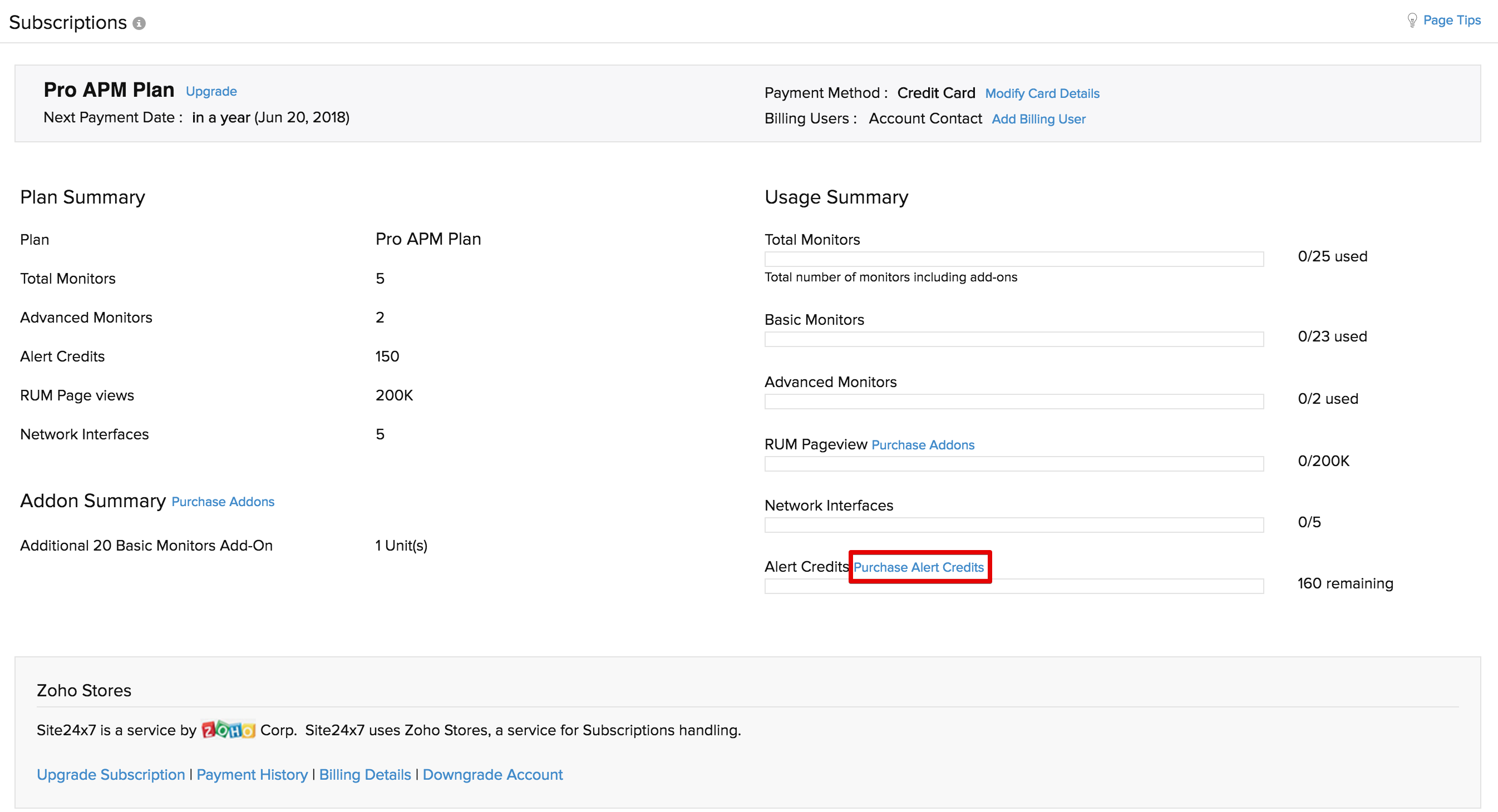Click the Page Tips lightbulb icon

pos(1411,21)
